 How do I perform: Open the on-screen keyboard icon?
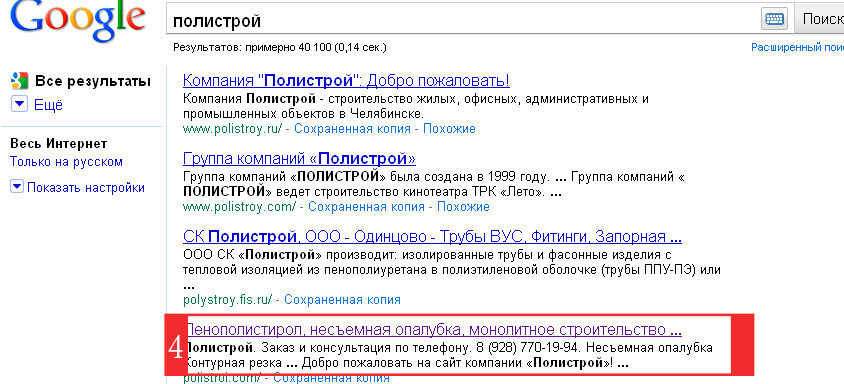tap(774, 19)
